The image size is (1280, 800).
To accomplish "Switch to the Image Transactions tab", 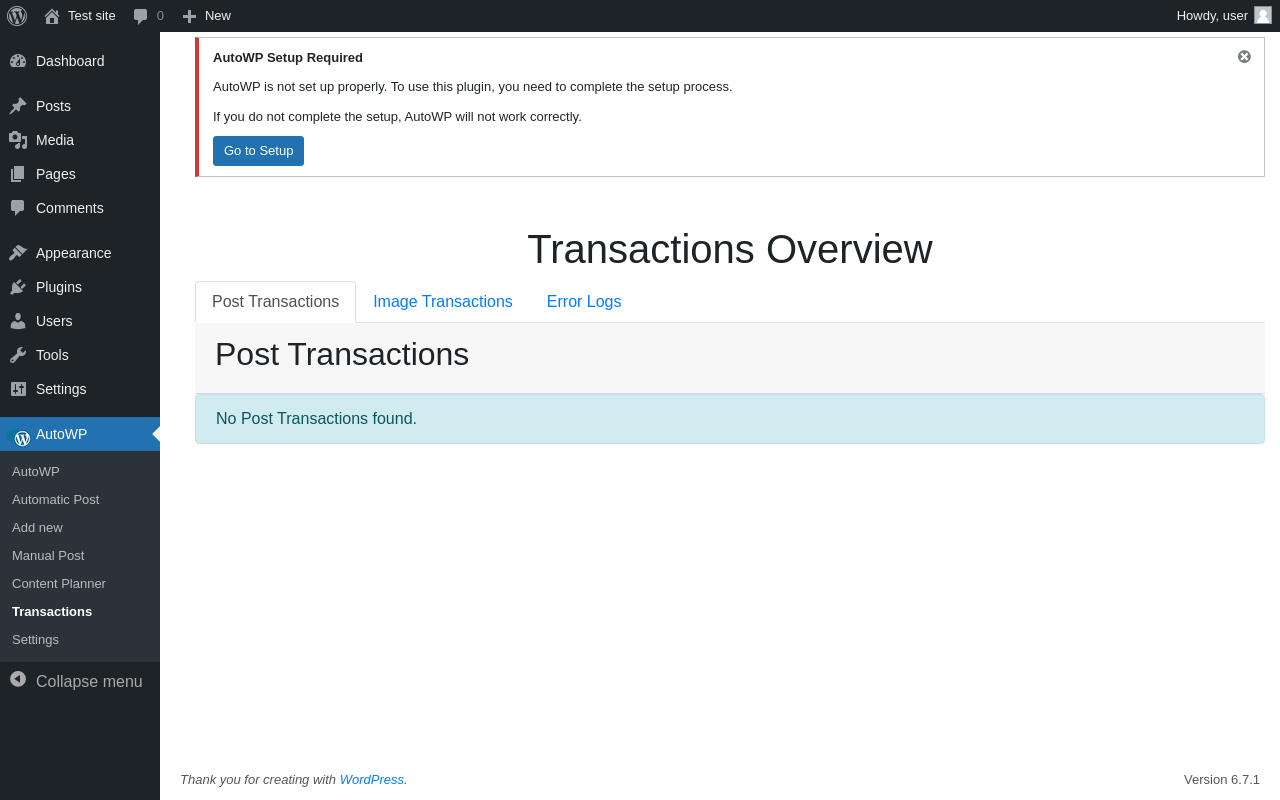I will pyautogui.click(x=443, y=302).
